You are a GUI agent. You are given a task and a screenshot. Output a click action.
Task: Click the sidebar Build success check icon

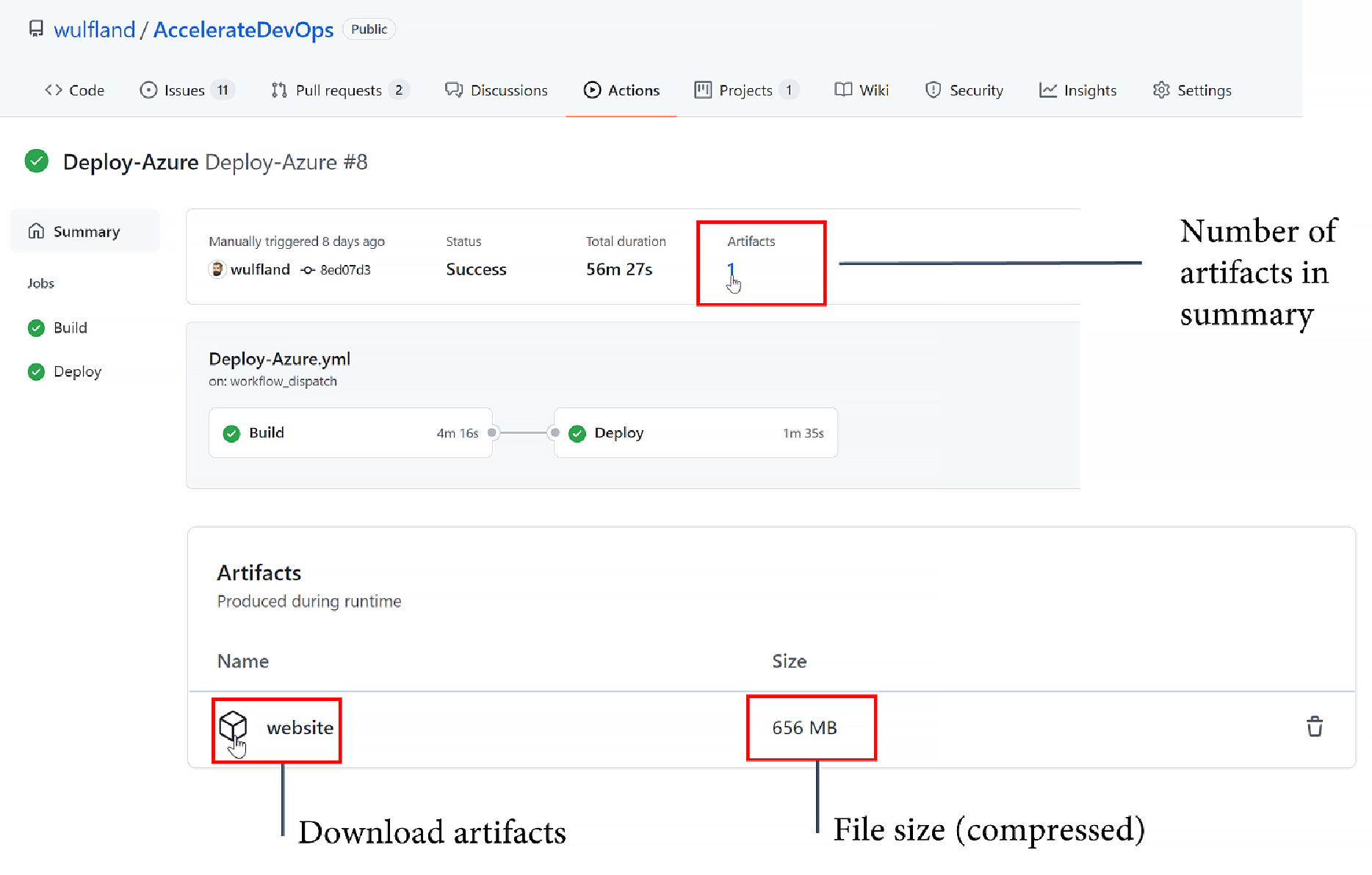(x=36, y=327)
